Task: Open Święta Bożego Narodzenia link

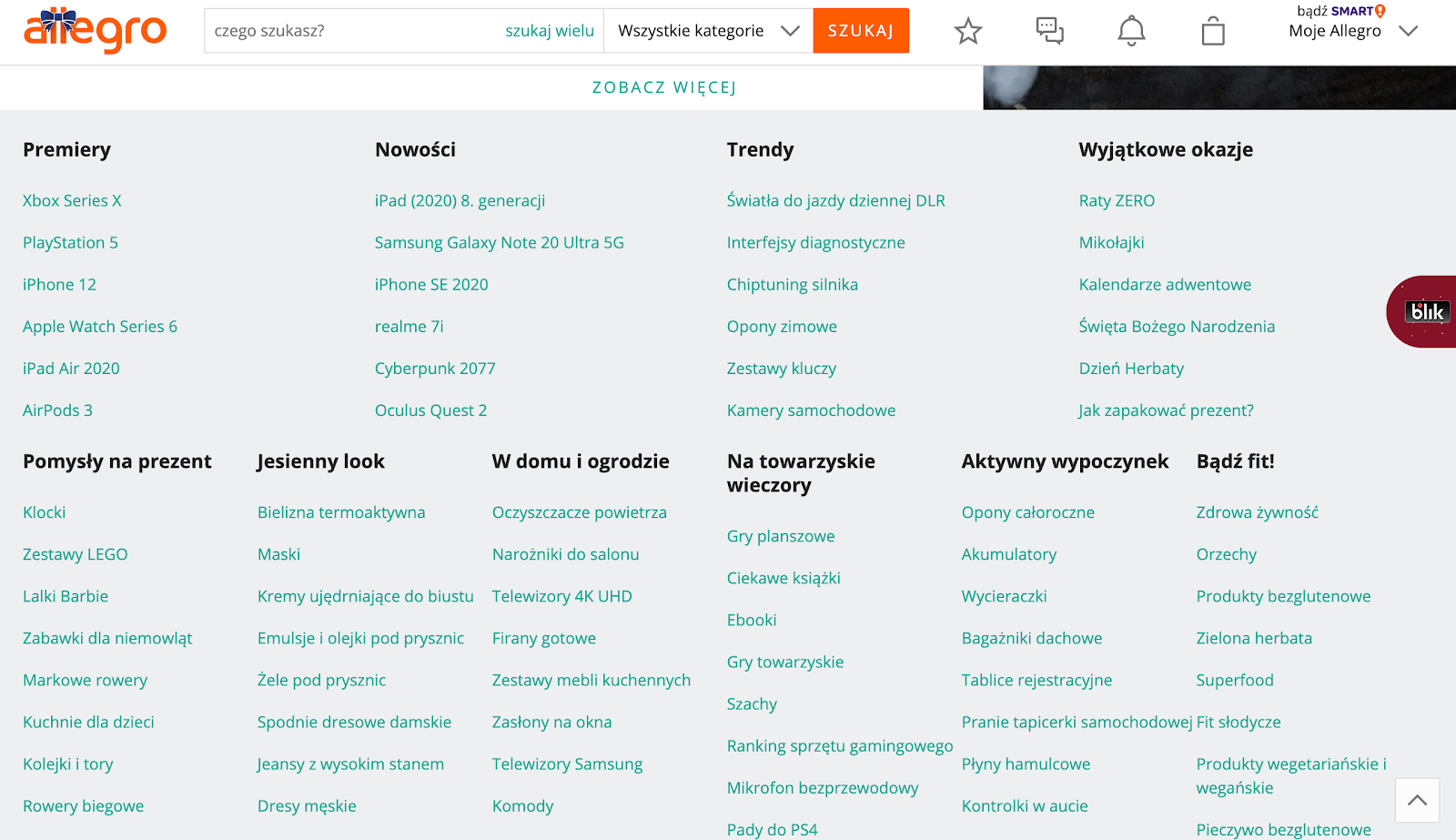Action: click(1177, 327)
